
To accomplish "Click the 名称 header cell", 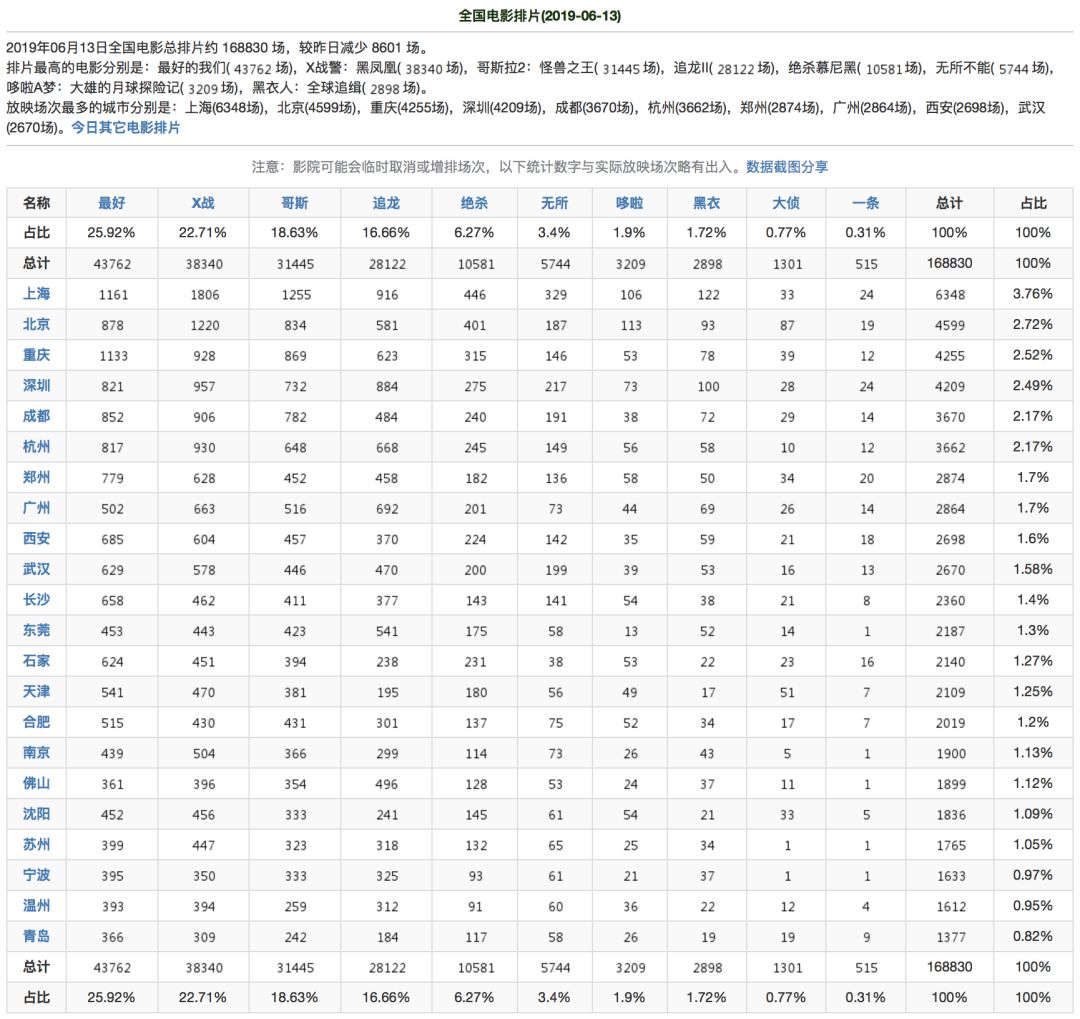I will point(37,203).
